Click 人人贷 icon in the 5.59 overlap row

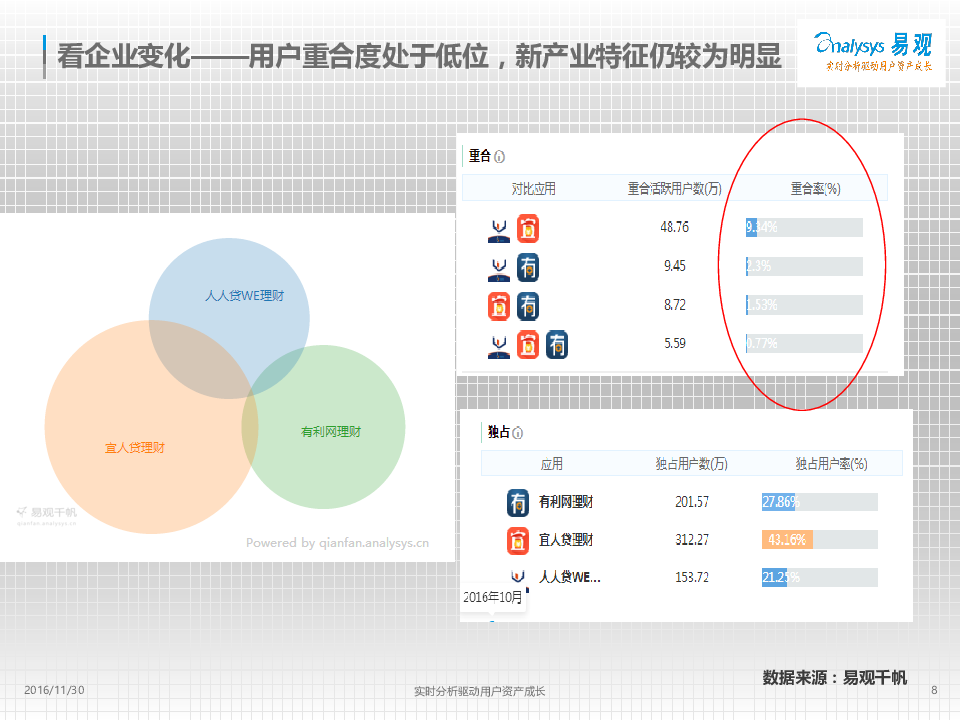point(498,345)
